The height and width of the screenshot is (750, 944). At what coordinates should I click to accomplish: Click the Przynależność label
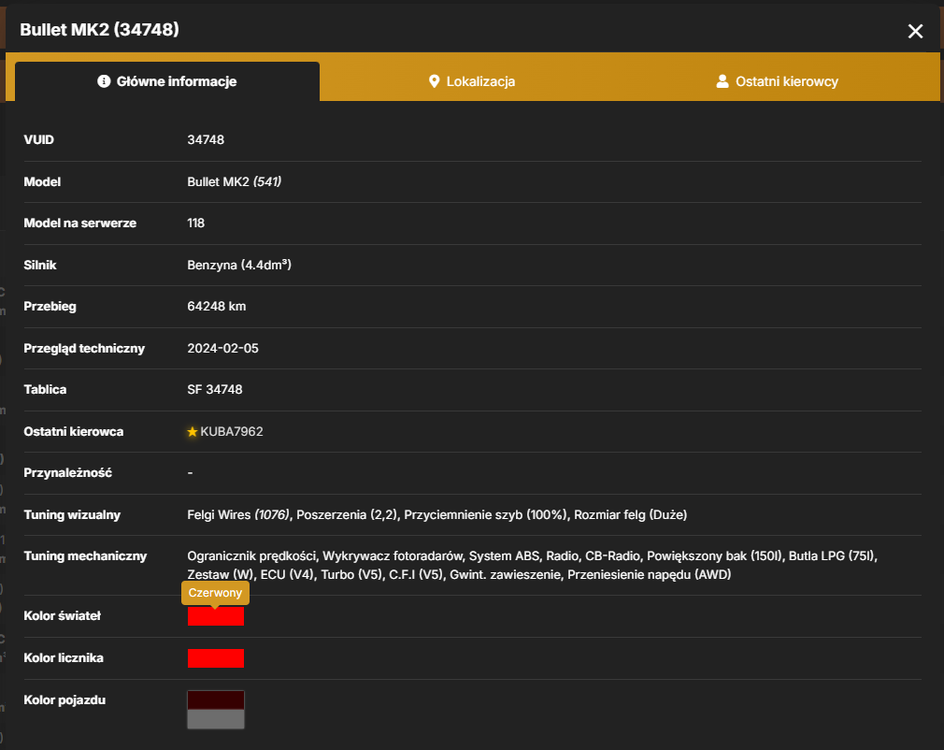(67, 473)
